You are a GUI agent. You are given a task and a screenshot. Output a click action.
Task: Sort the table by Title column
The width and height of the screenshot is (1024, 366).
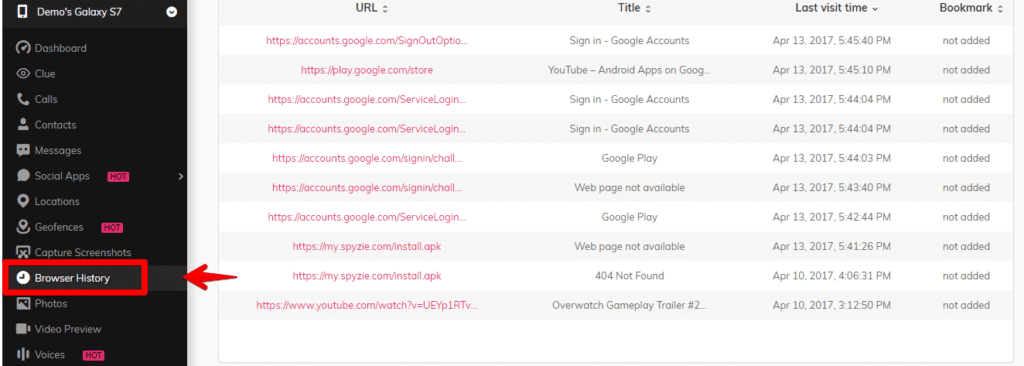click(634, 8)
